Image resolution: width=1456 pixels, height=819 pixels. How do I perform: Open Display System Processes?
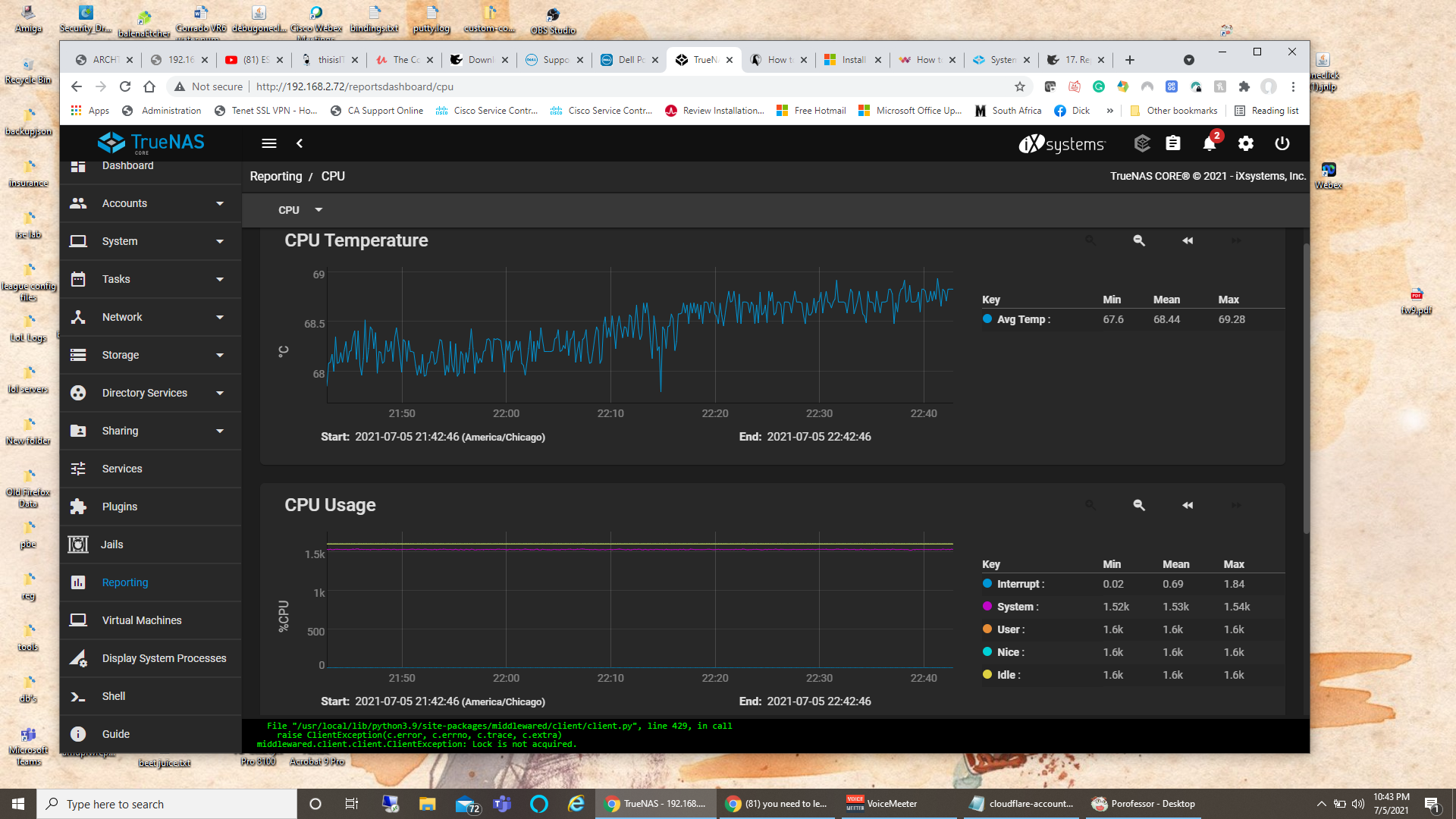(150, 658)
